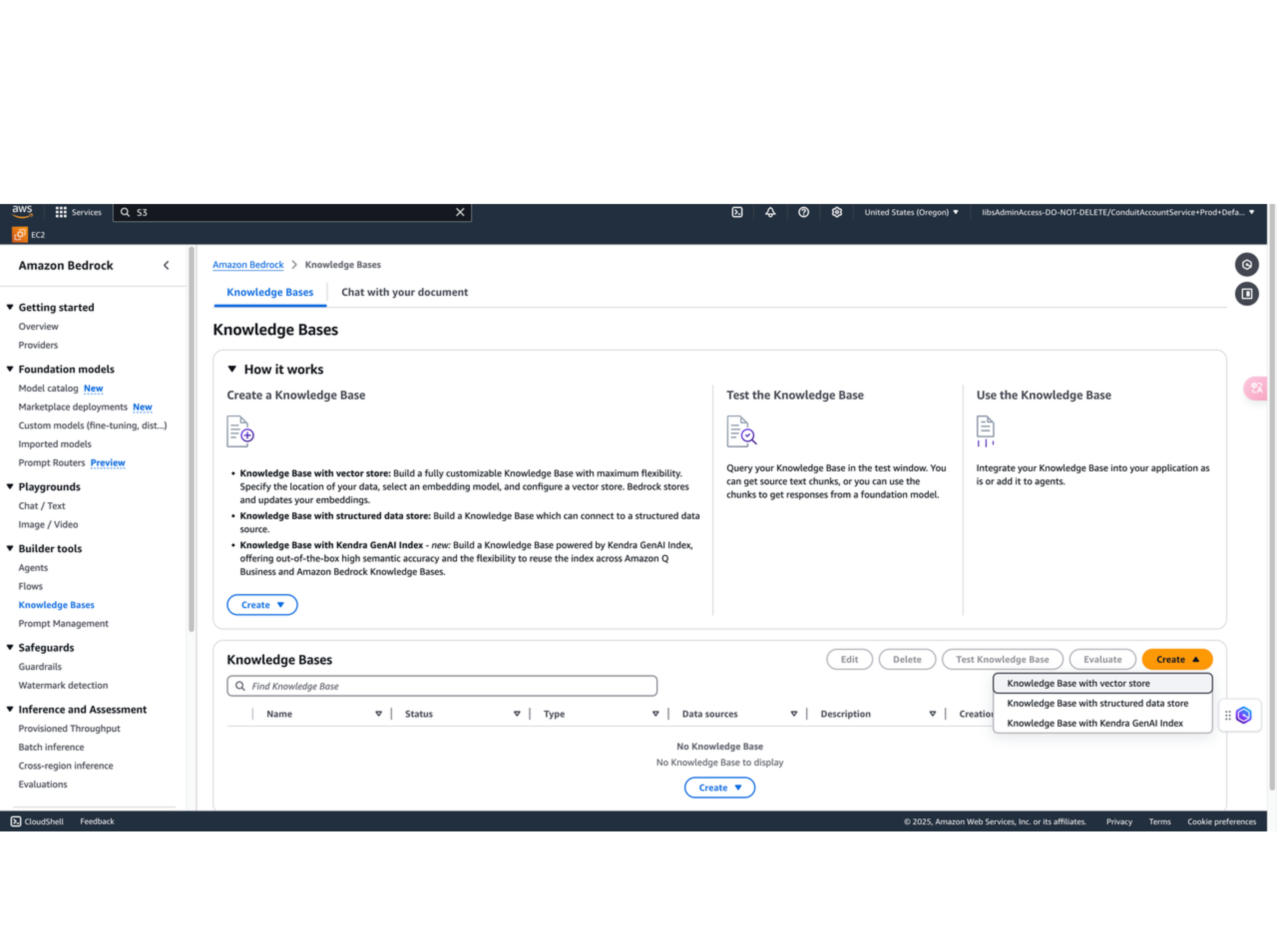Select Knowledge Base with vector store option
1277x952 pixels.
[1078, 683]
